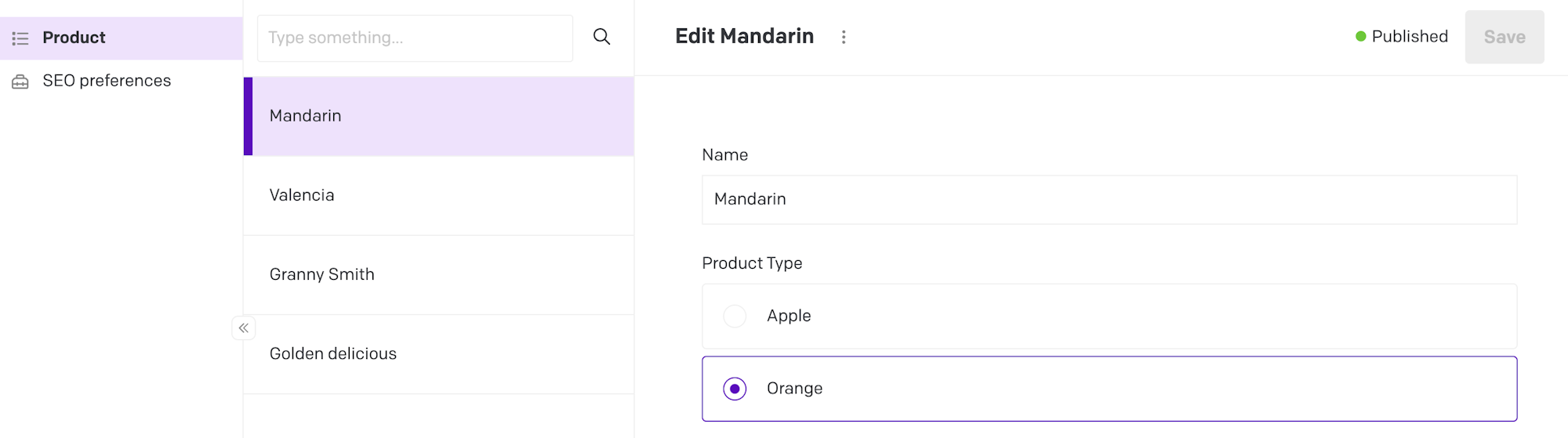Image resolution: width=1568 pixels, height=438 pixels.
Task: Open the Product collection in sidebar
Action: [74, 38]
